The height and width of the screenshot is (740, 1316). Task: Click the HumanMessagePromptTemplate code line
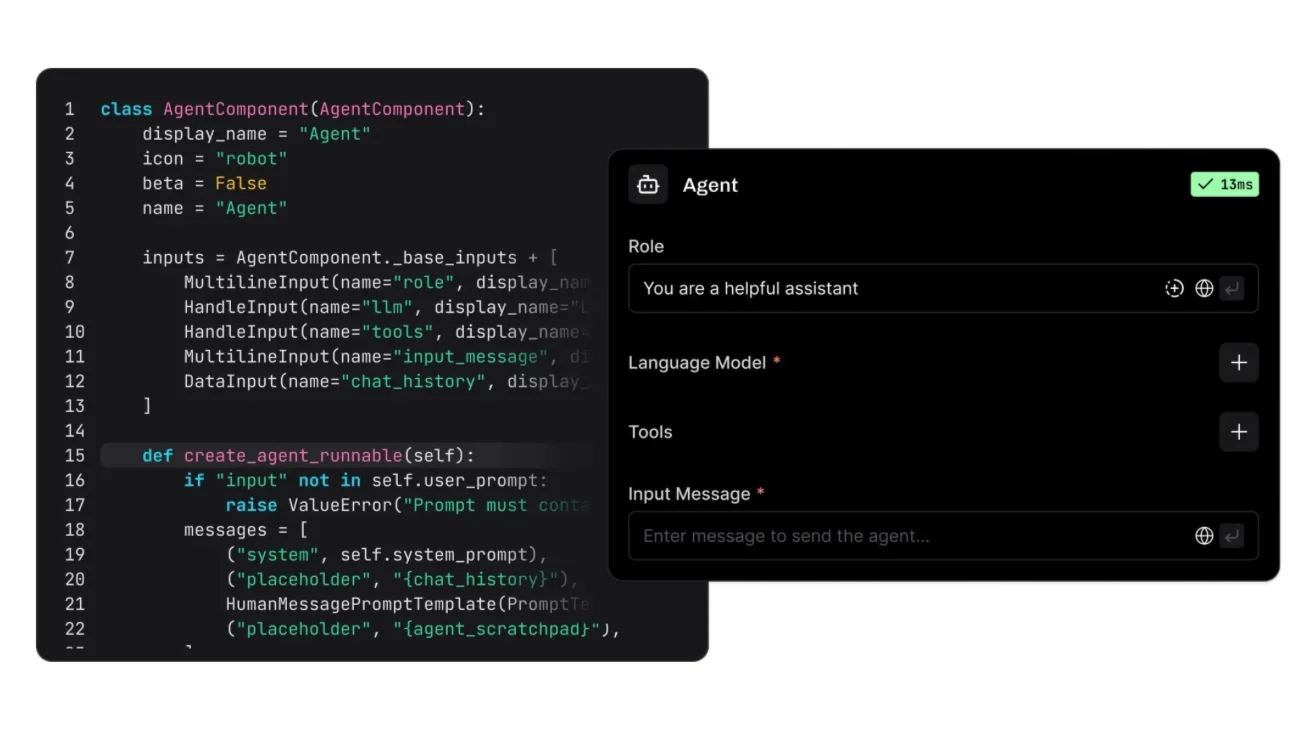[x=408, y=605]
